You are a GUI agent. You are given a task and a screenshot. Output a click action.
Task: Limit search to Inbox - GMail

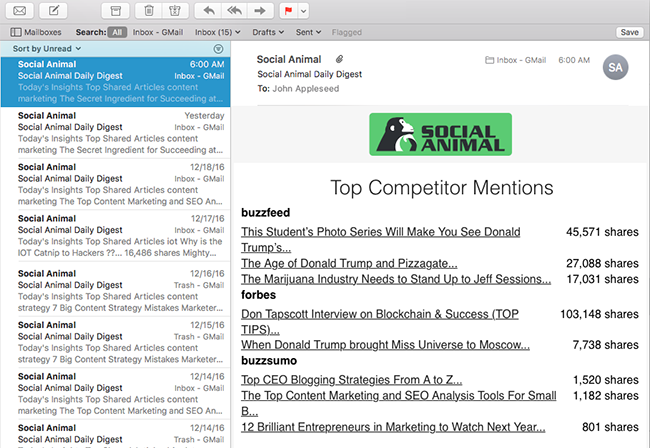(158, 32)
